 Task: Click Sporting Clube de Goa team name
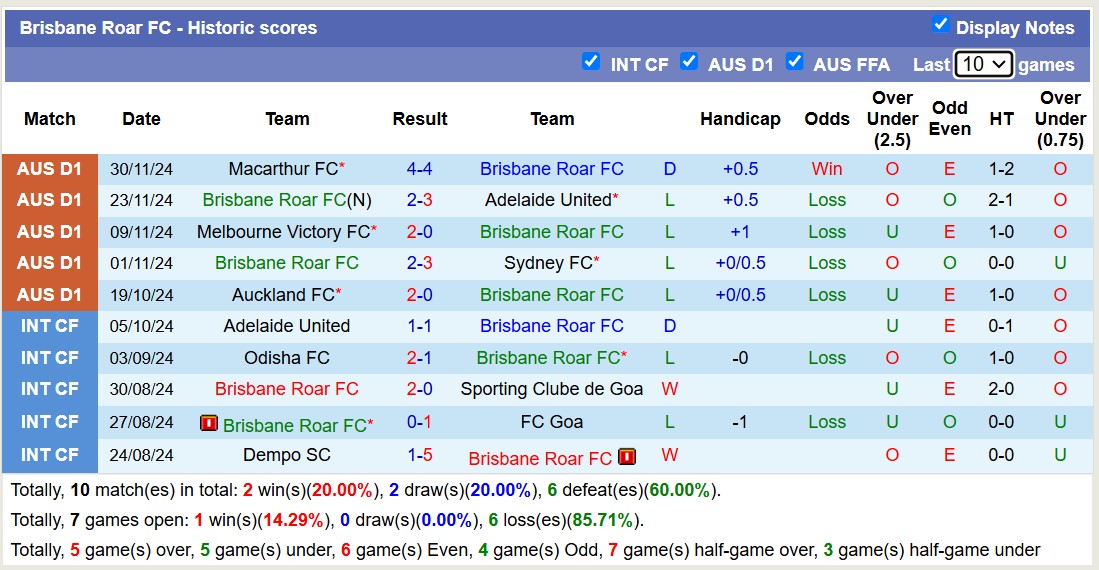pyautogui.click(x=552, y=389)
